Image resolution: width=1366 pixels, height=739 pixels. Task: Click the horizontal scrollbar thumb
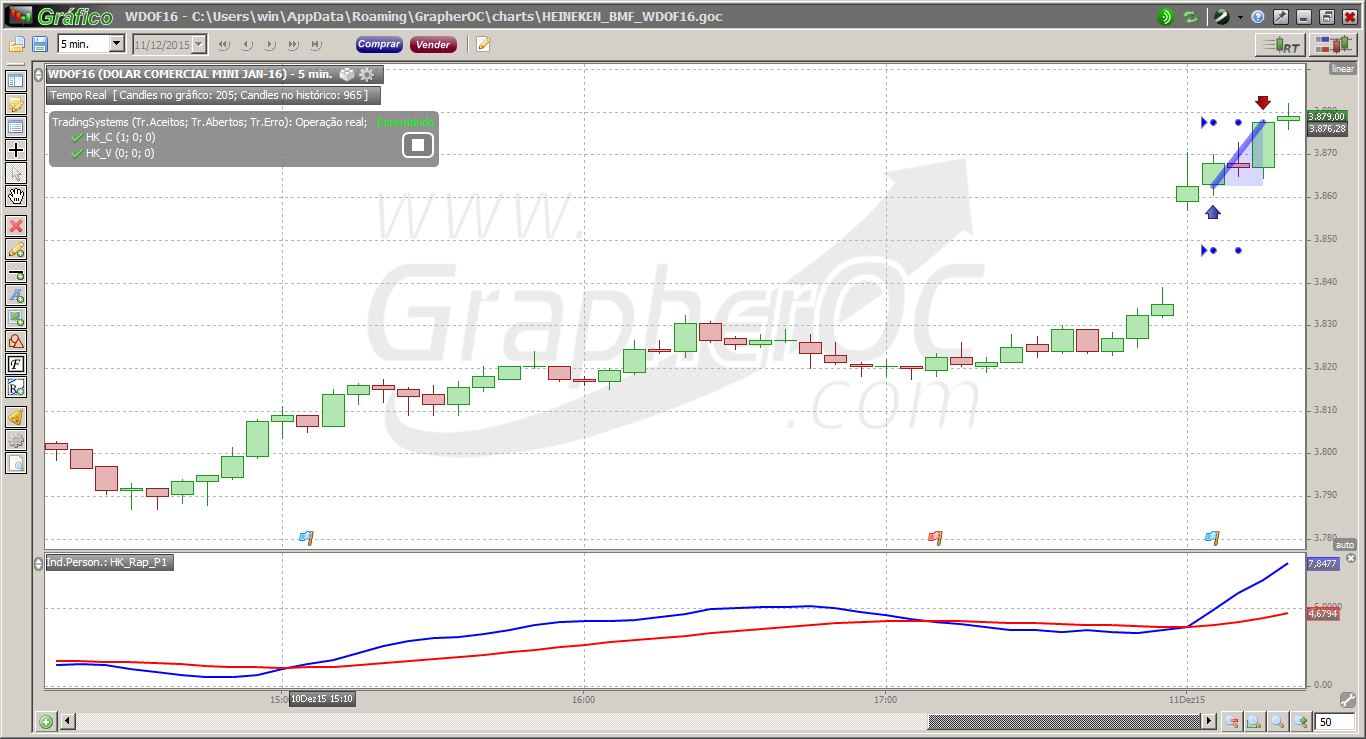tap(1065, 721)
